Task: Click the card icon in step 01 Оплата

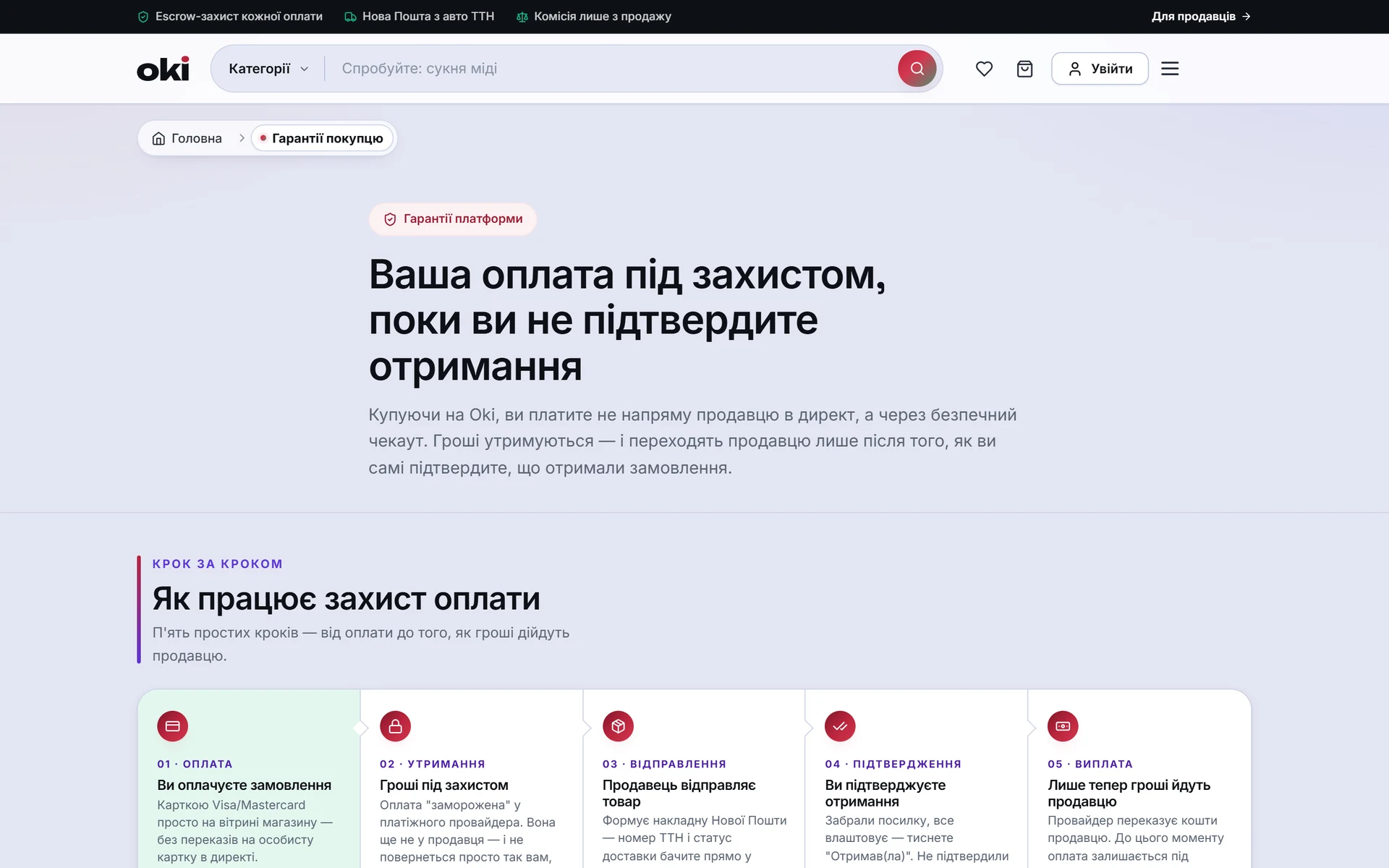Action: [172, 726]
